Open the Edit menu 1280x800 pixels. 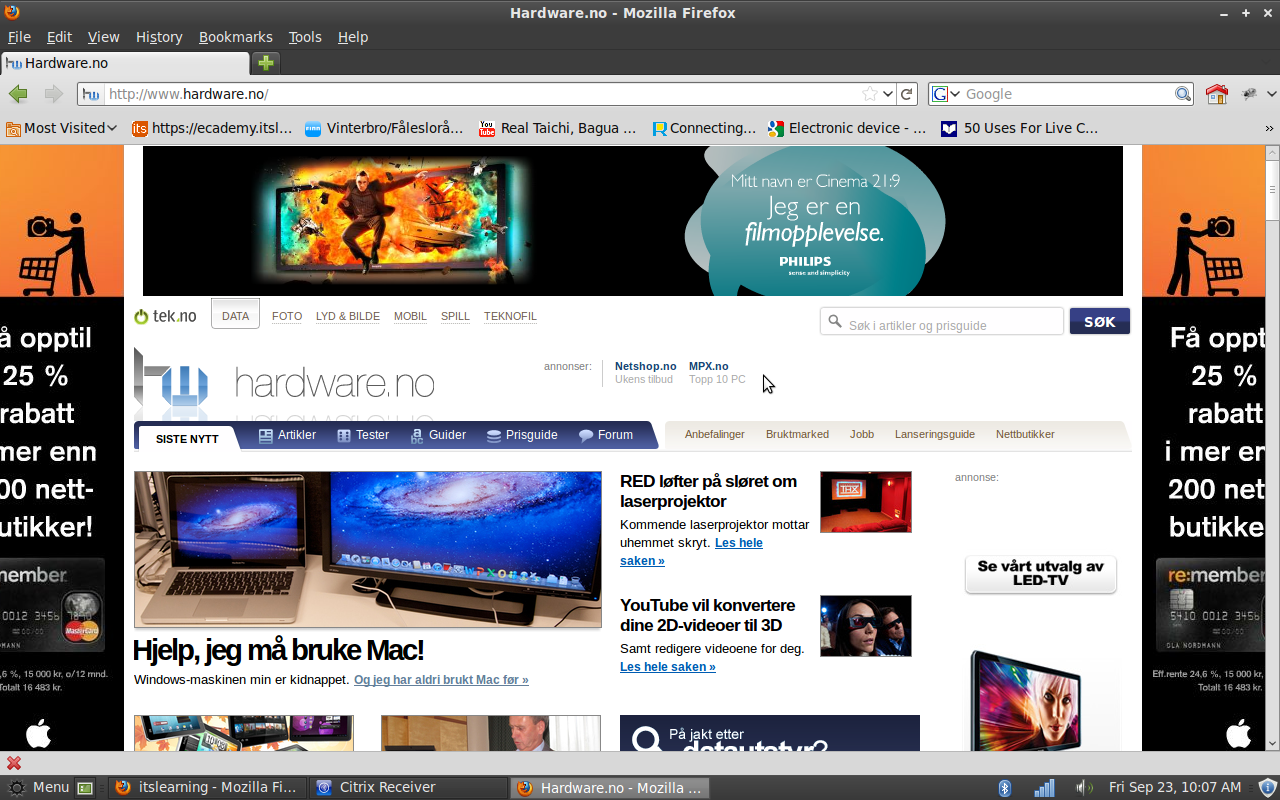click(59, 37)
